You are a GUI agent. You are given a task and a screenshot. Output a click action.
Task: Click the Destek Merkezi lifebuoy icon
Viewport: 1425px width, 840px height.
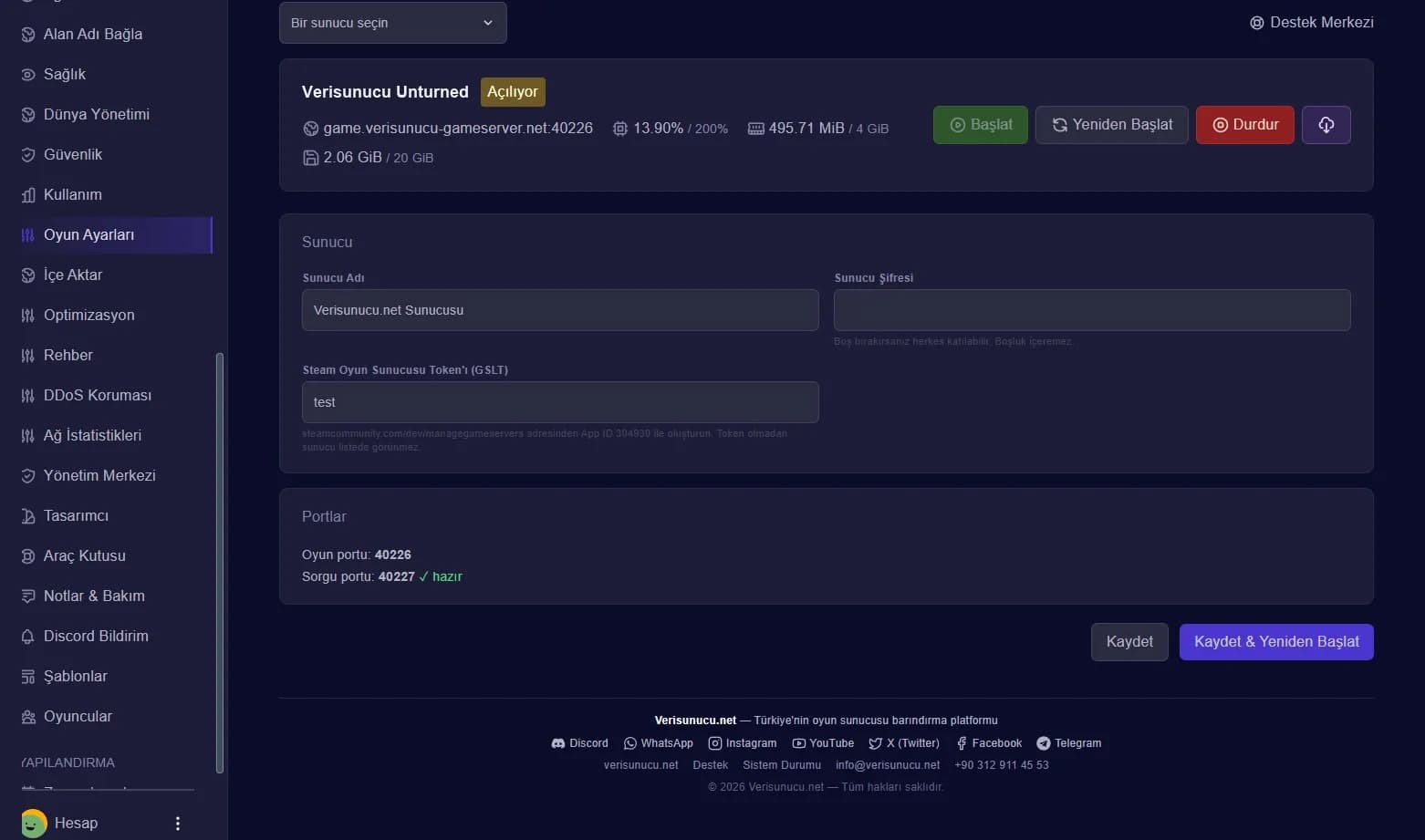click(1257, 23)
